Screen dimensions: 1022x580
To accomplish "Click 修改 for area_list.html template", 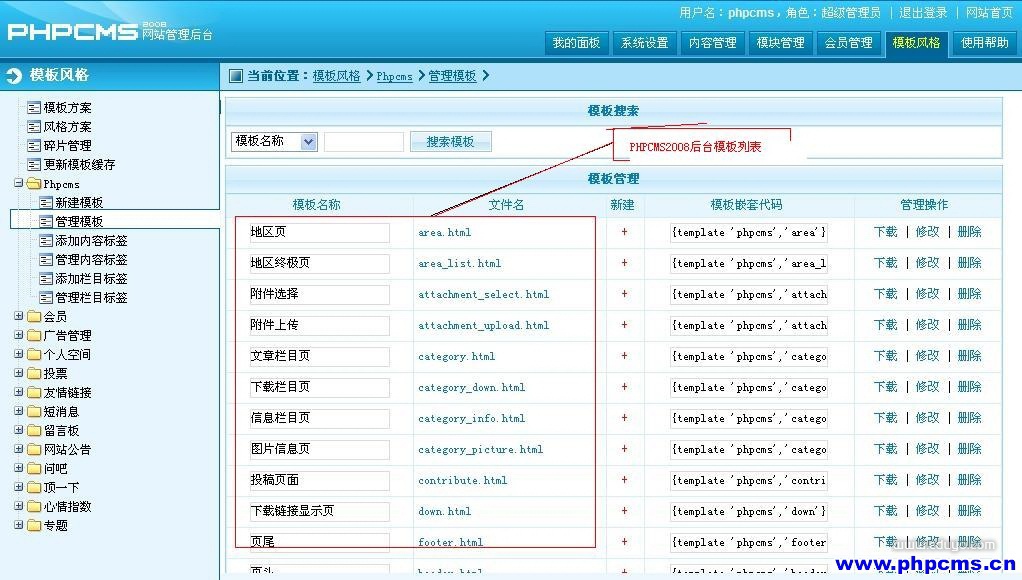I will (x=927, y=263).
